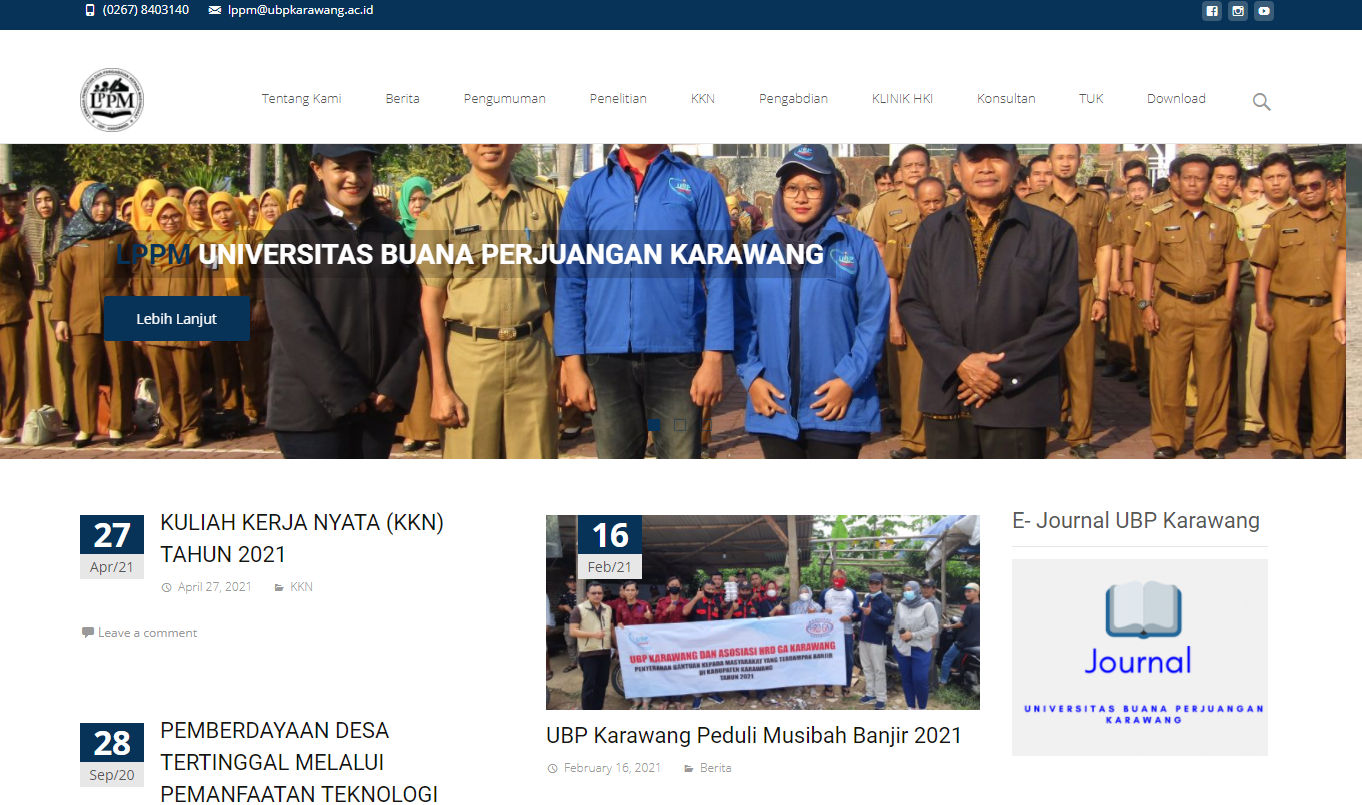The image size is (1362, 805).
Task: Call the number (0267) 8403140
Action: (146, 10)
